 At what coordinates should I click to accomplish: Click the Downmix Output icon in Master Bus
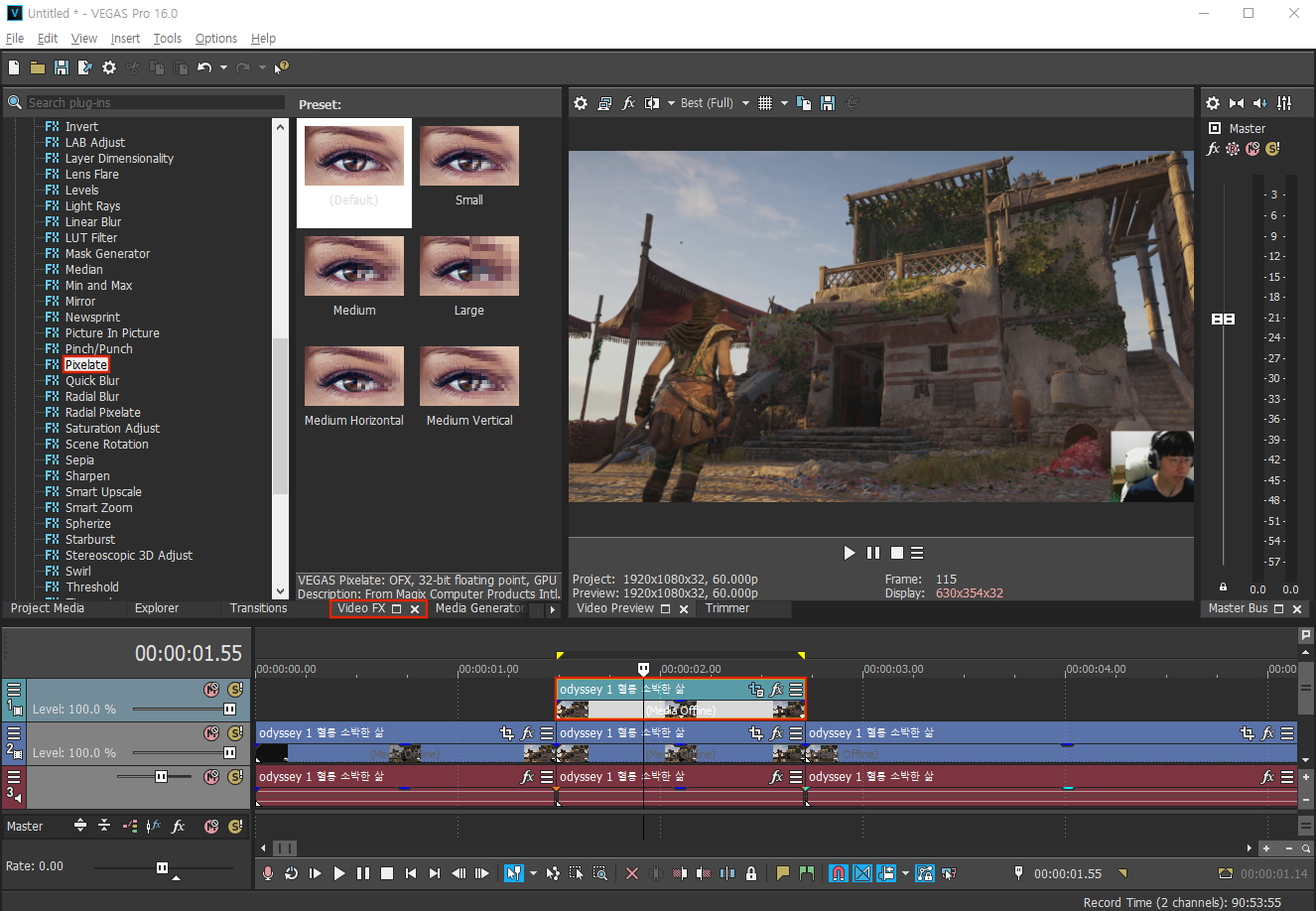[x=1237, y=103]
